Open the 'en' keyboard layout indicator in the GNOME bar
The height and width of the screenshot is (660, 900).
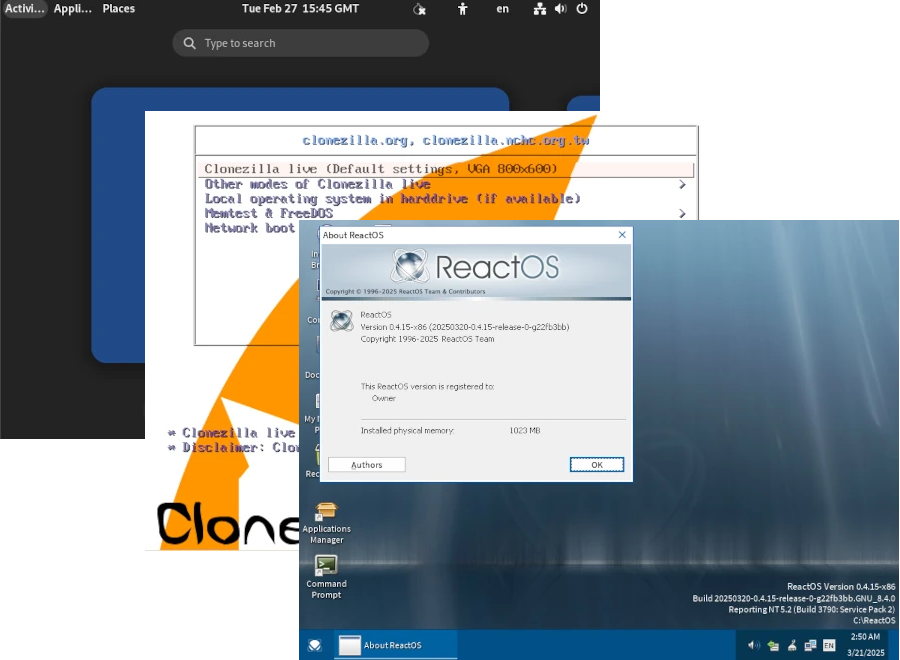click(502, 9)
